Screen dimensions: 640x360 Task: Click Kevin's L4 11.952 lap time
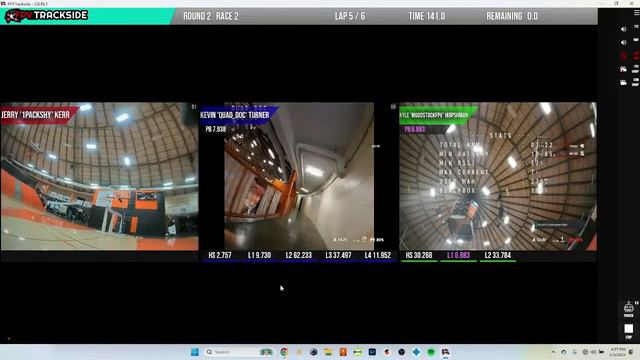[378, 256]
